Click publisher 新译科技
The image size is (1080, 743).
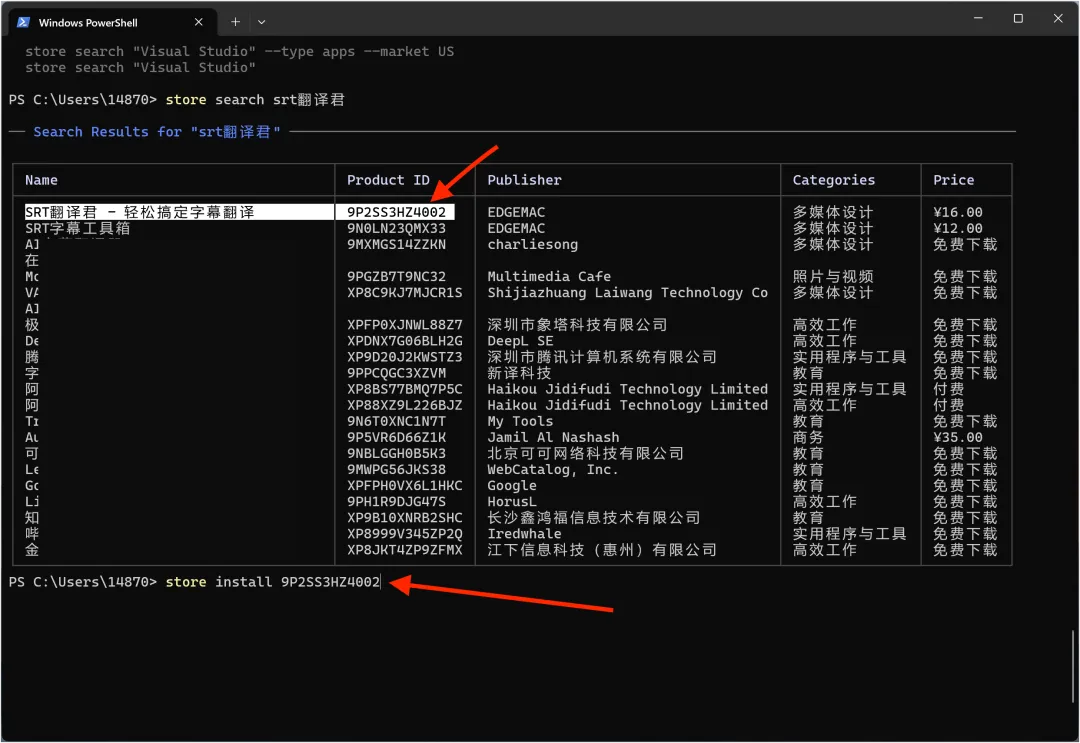519,373
